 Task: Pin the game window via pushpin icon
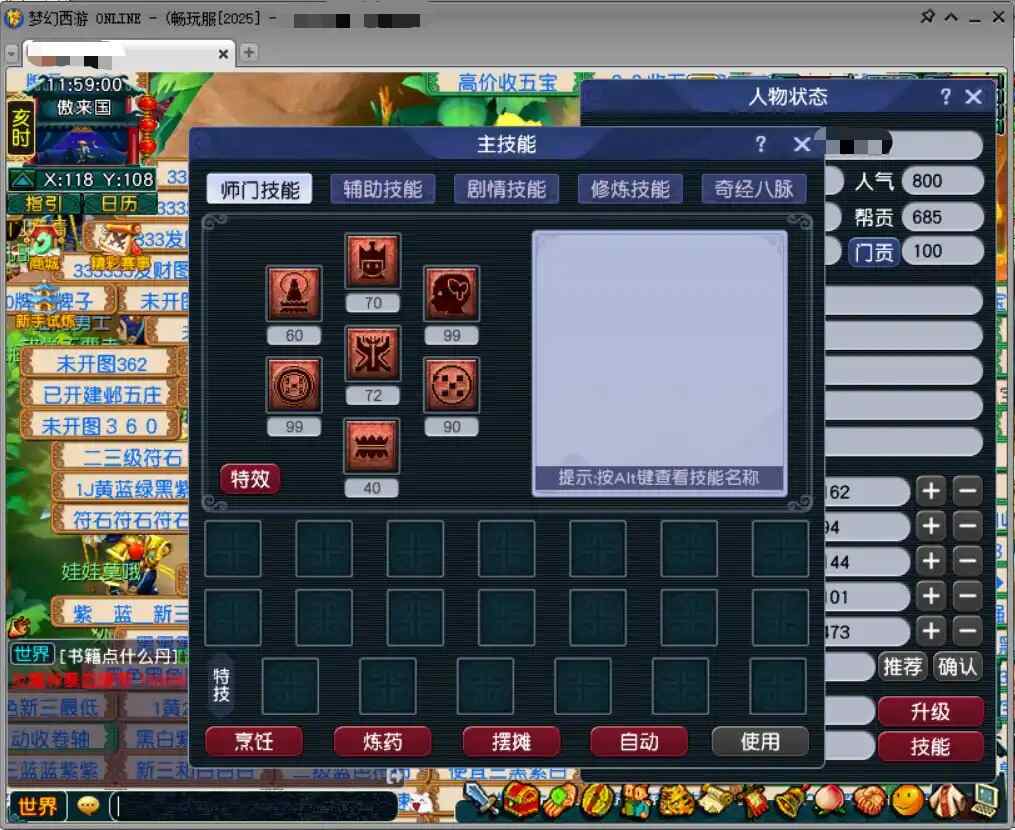click(928, 16)
